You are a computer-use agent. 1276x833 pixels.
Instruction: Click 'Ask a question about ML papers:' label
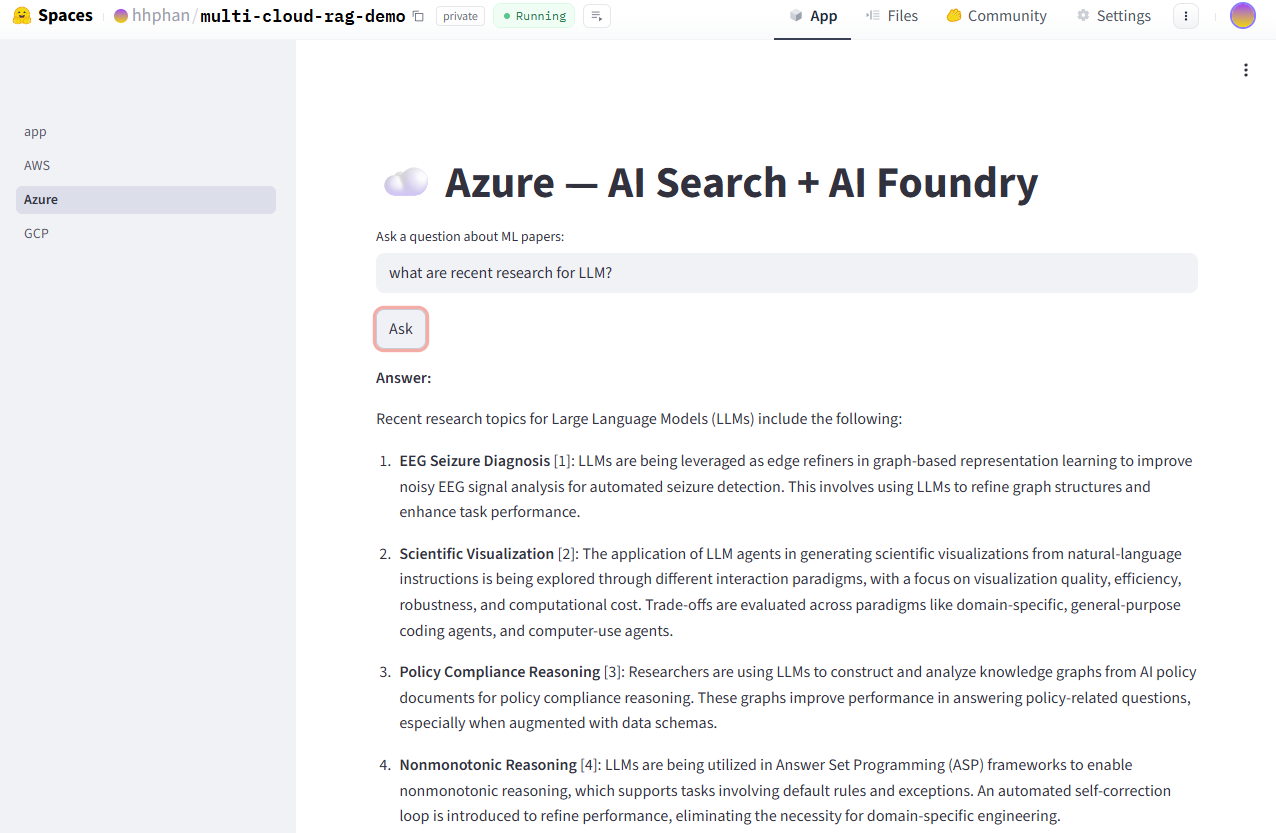click(x=470, y=237)
